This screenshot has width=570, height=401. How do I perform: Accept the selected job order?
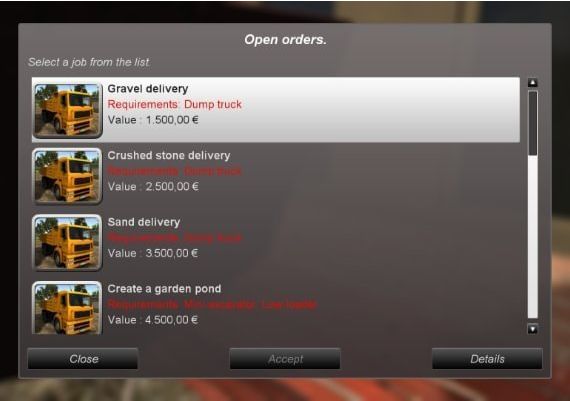(x=285, y=359)
